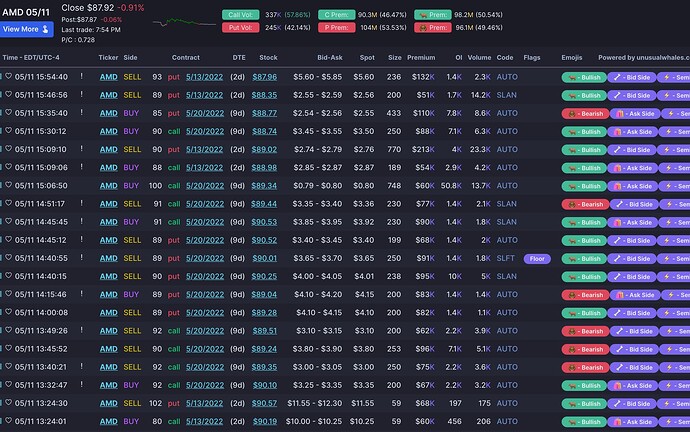The image size is (690, 432).
Task: Click exclamation icon on 15:09:06 row
Action: pyautogui.click(x=81, y=167)
